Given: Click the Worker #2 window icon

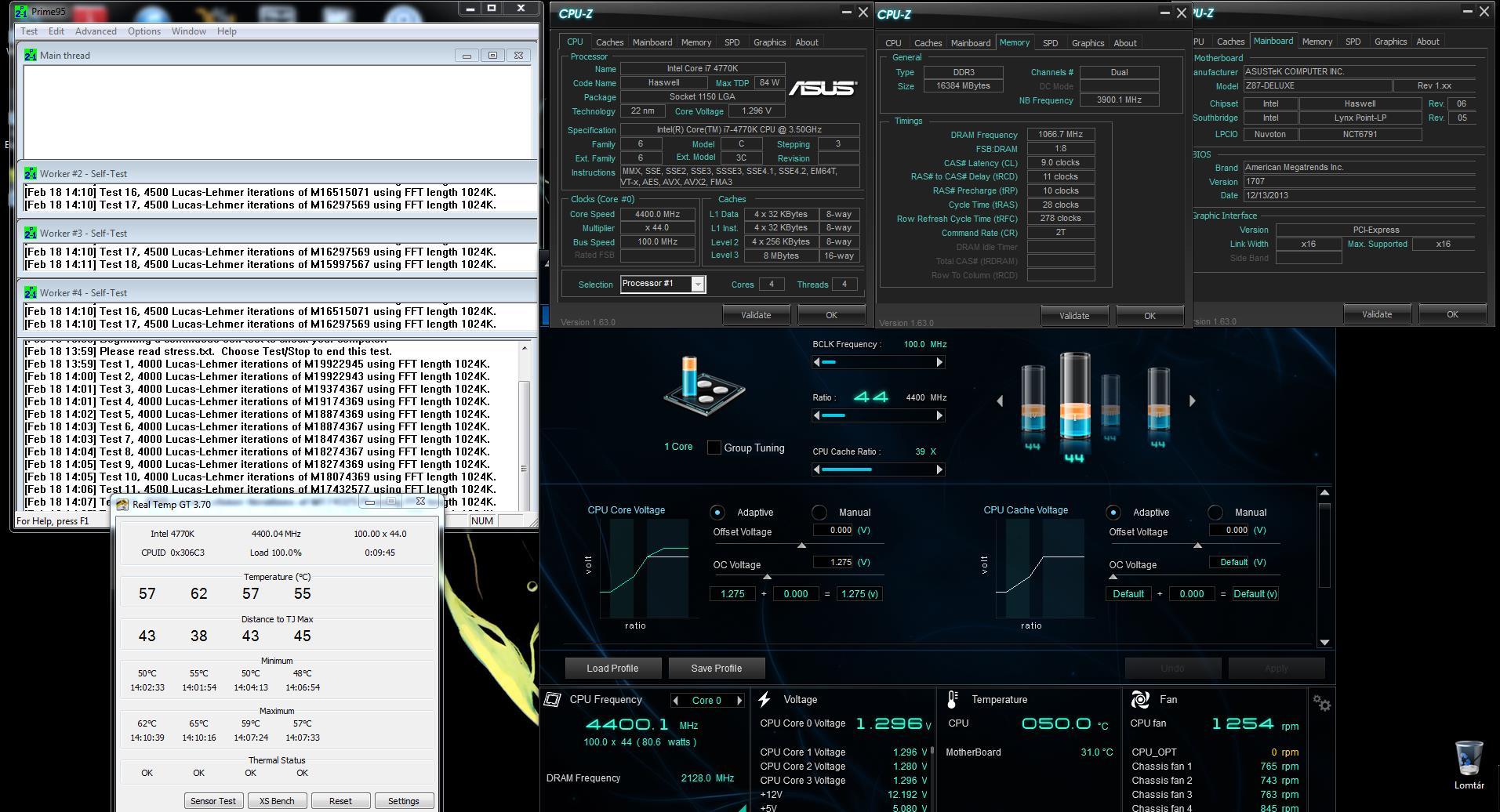Looking at the screenshot, I should [x=31, y=173].
